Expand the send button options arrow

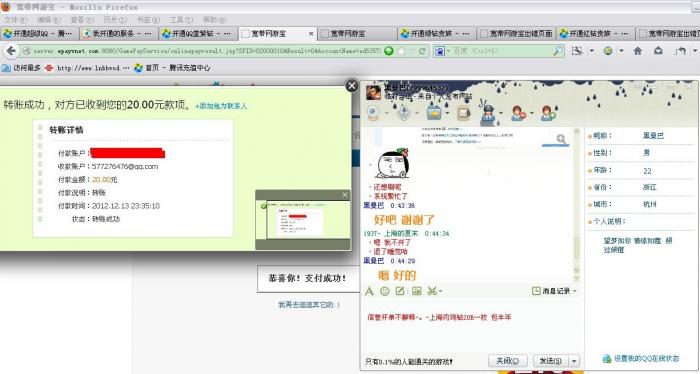[x=574, y=361]
